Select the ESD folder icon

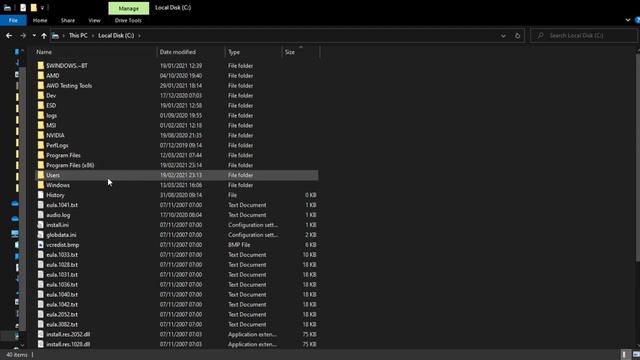tap(40, 105)
